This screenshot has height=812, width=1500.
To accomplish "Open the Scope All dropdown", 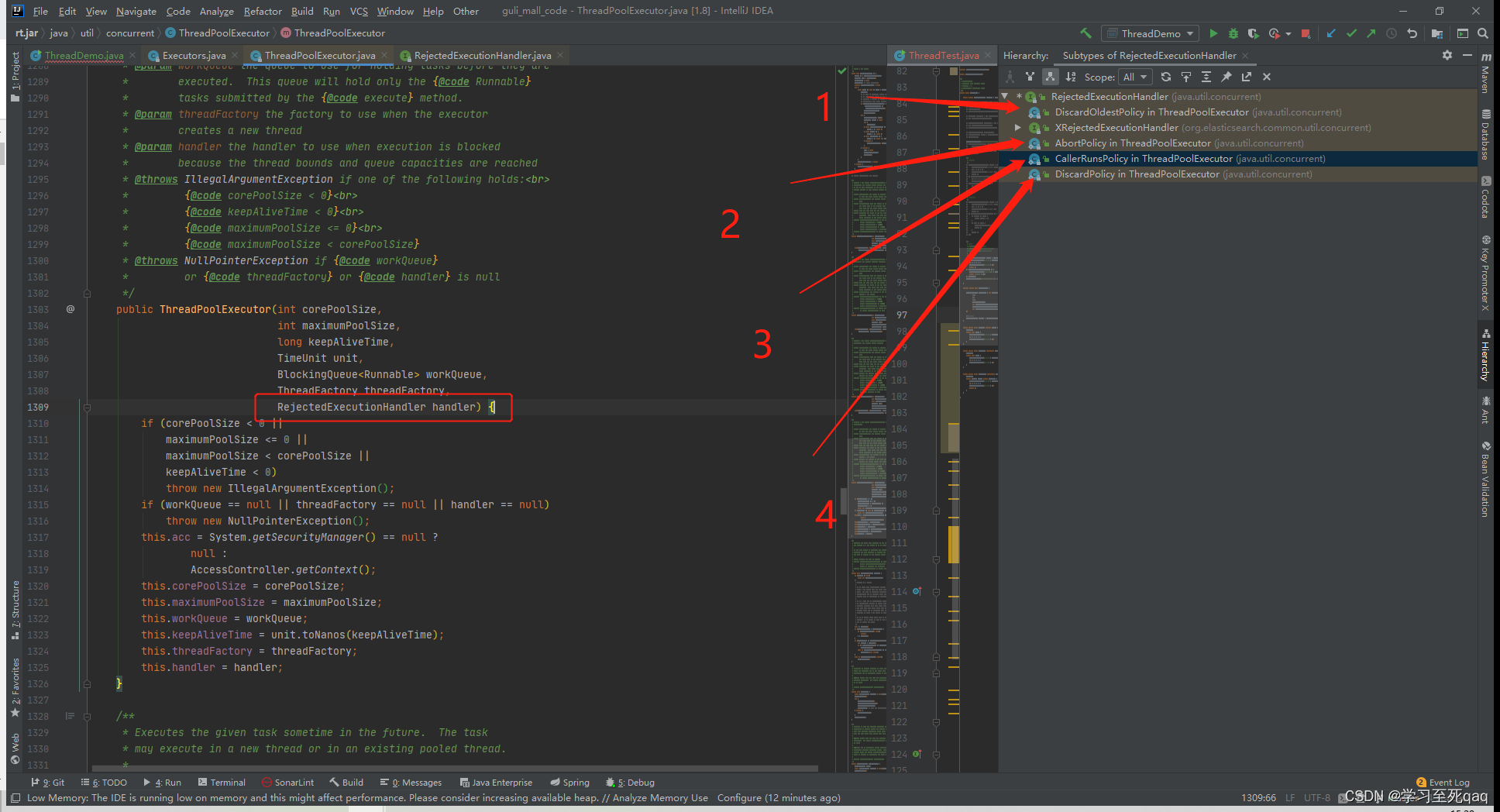I will [1135, 77].
